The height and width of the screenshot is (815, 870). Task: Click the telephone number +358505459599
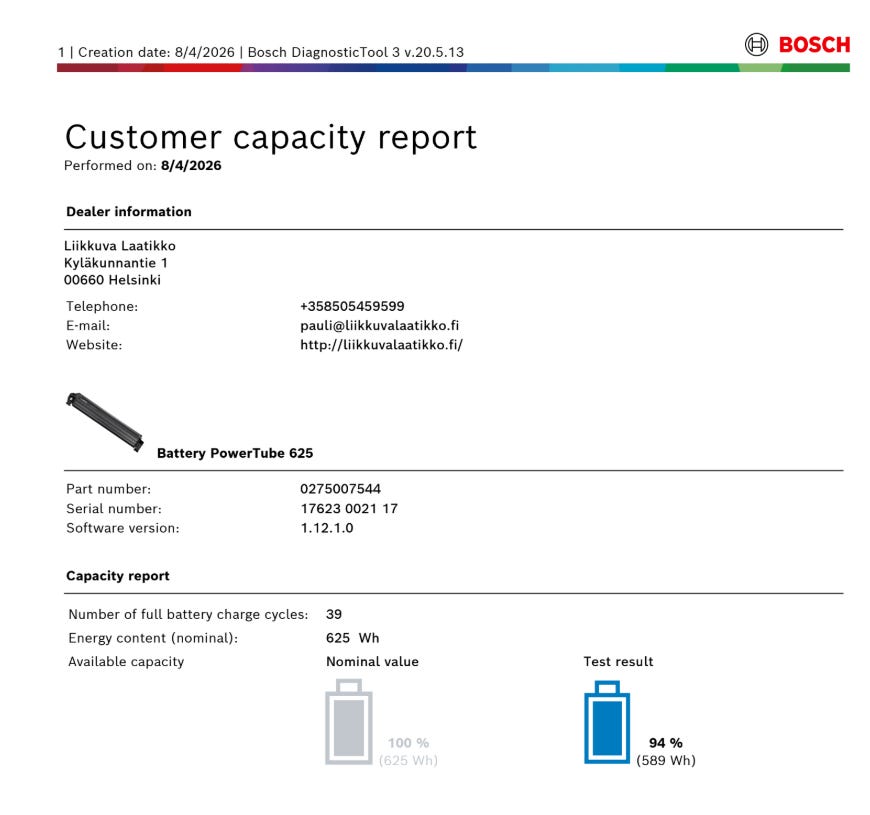[x=352, y=306]
